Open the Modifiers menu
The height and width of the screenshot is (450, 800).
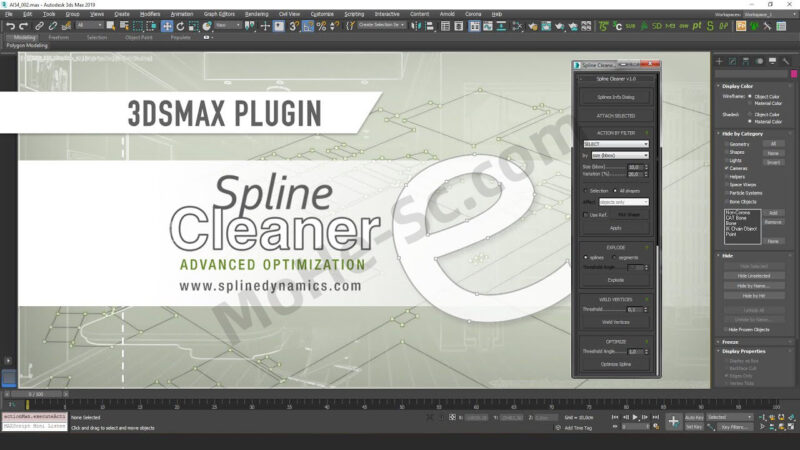pyautogui.click(x=150, y=14)
